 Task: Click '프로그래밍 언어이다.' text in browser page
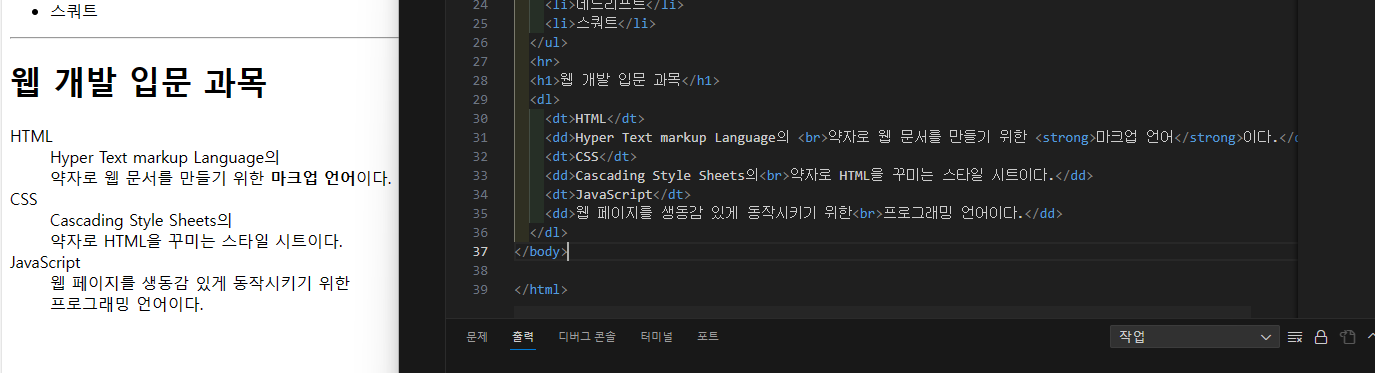coord(127,304)
